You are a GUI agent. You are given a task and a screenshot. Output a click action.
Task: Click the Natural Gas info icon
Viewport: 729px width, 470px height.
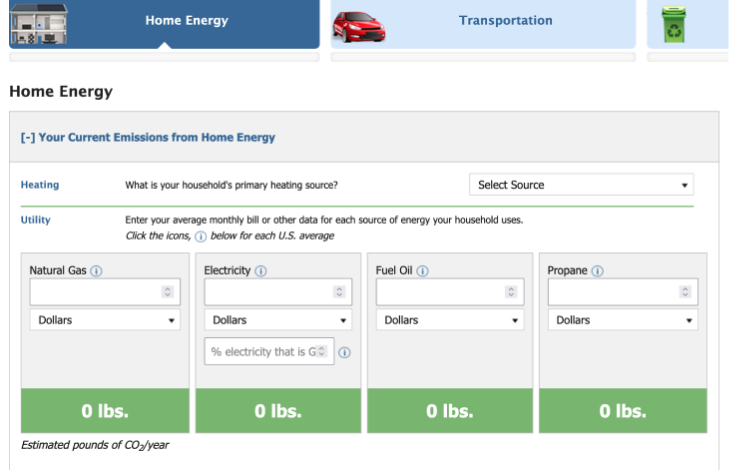96,271
